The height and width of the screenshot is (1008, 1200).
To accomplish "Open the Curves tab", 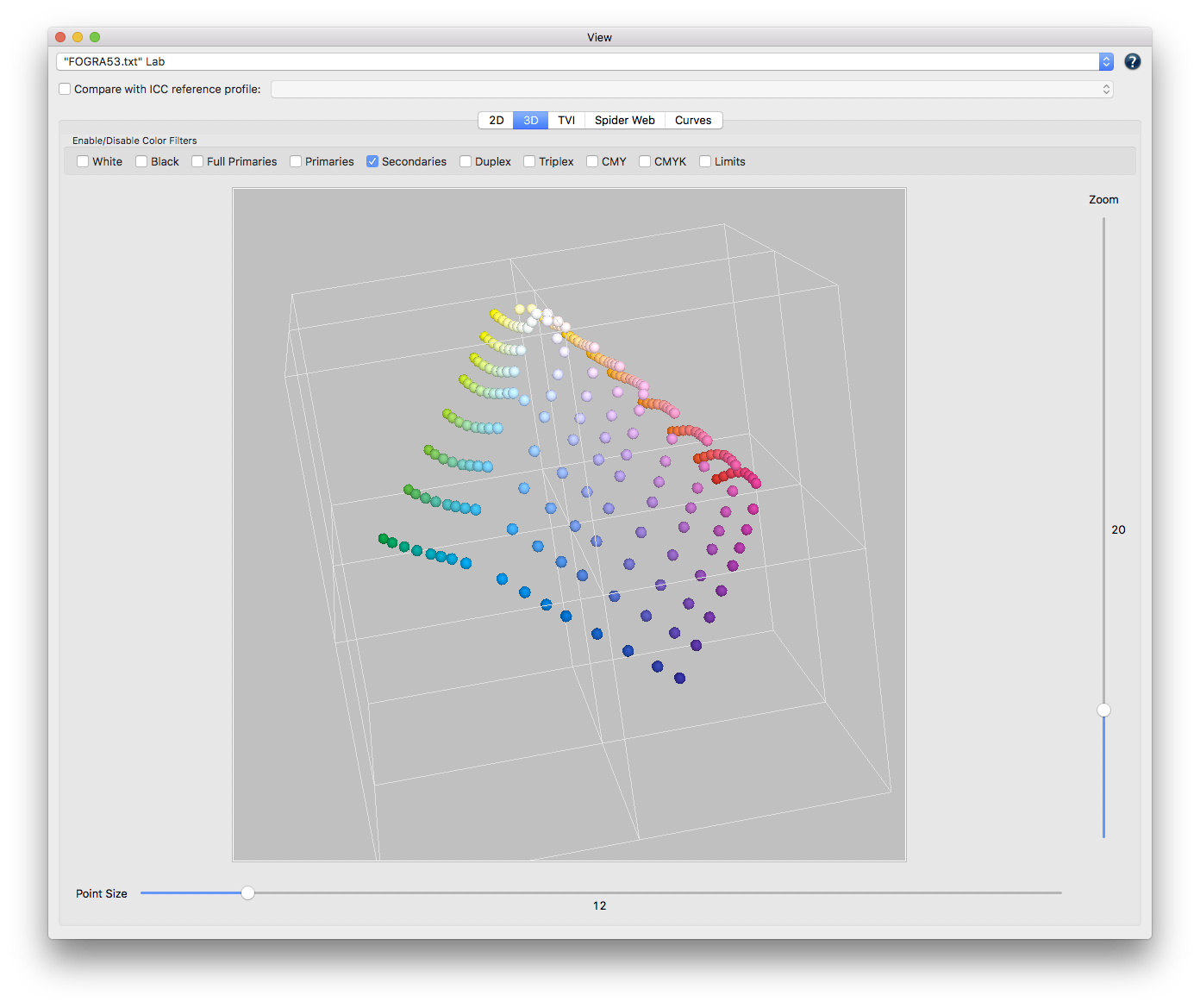I will point(693,121).
